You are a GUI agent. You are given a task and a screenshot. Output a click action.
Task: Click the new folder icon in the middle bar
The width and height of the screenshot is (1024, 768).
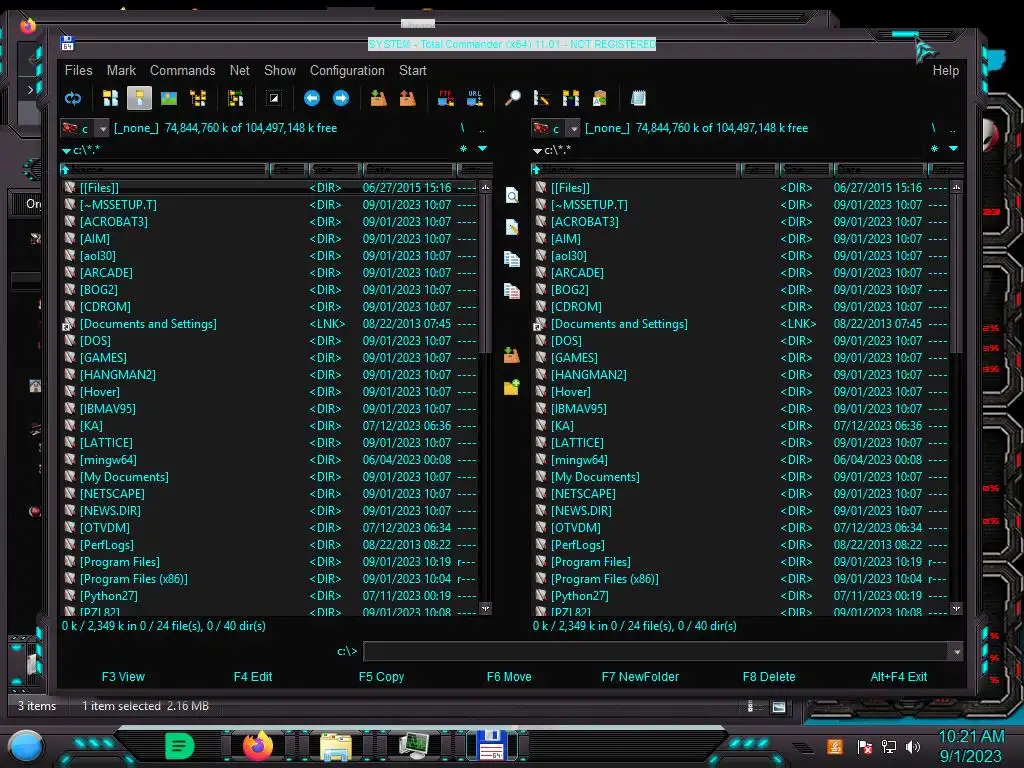pyautogui.click(x=512, y=387)
